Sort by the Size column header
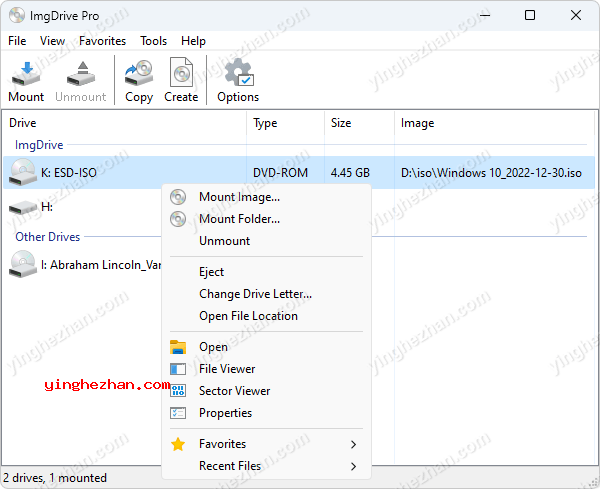 [x=359, y=123]
